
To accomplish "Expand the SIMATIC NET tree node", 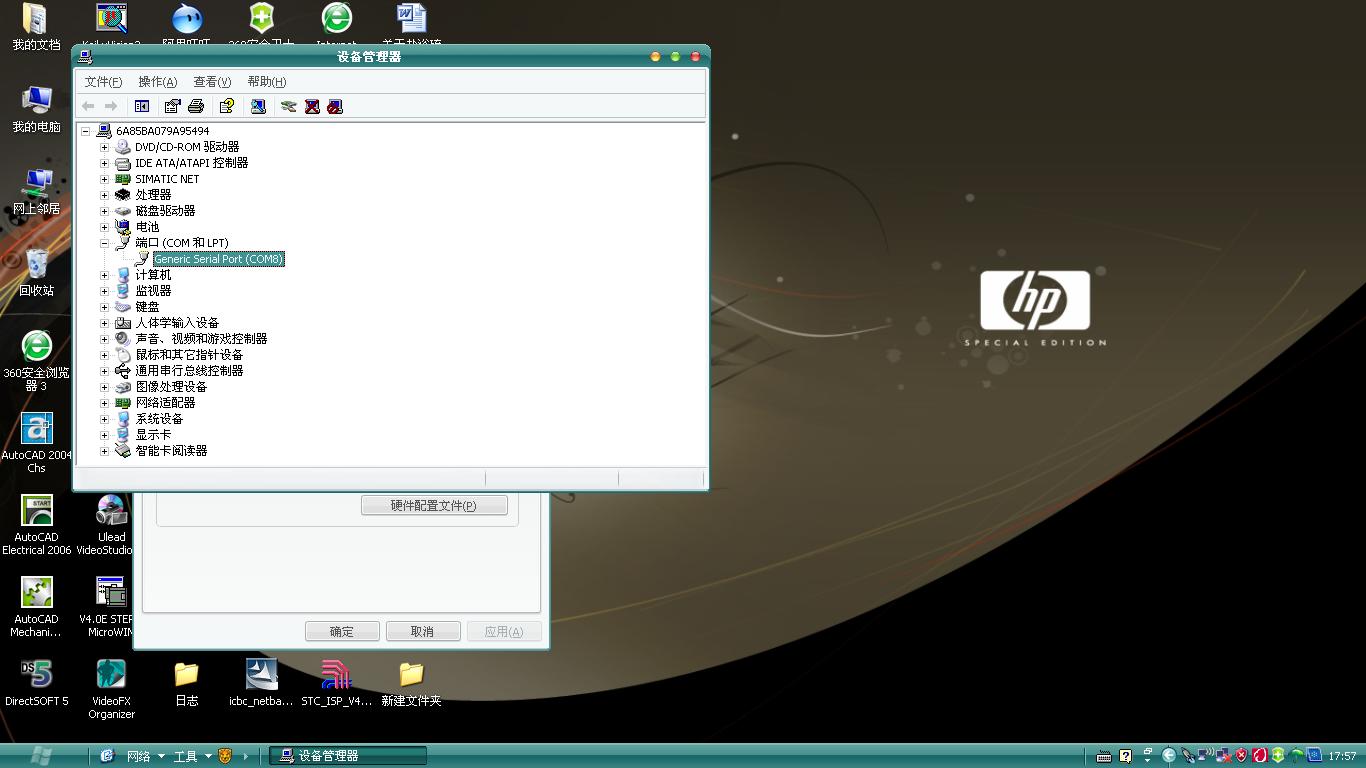I will [x=104, y=179].
